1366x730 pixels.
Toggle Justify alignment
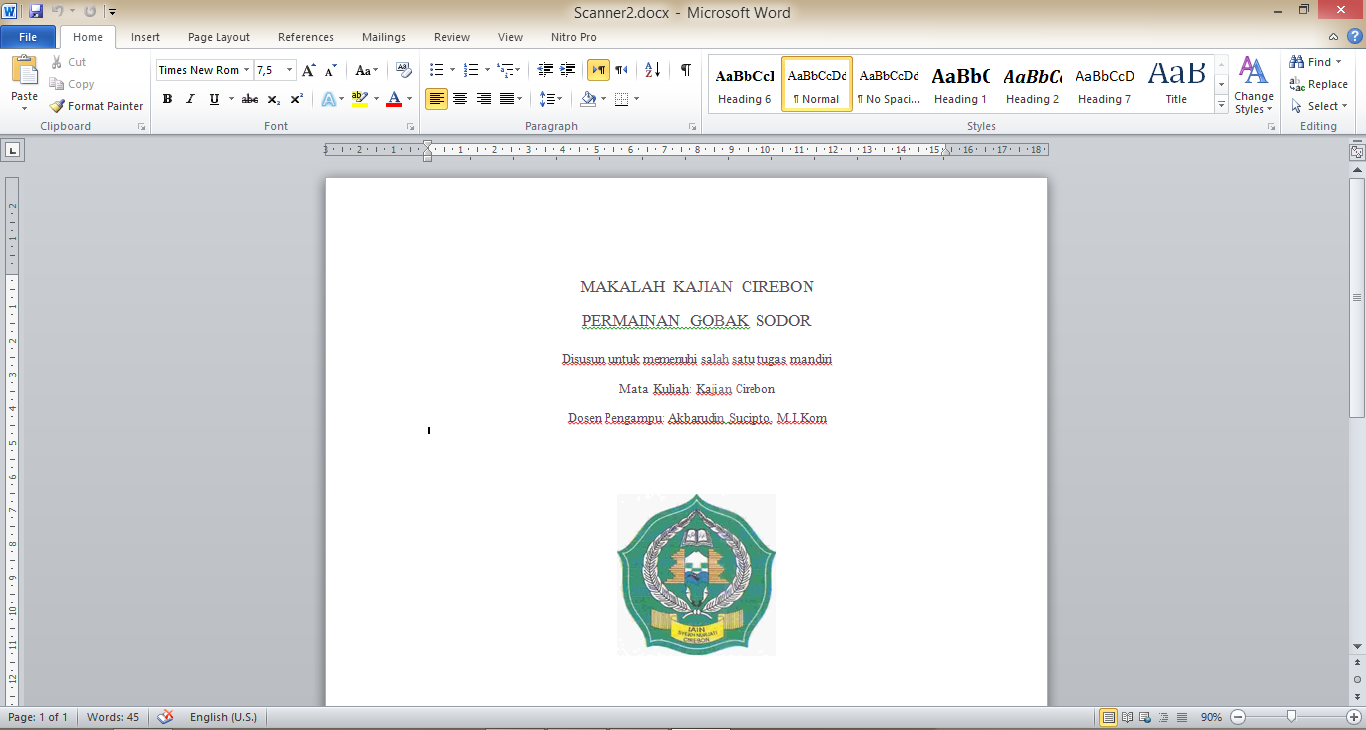click(508, 99)
